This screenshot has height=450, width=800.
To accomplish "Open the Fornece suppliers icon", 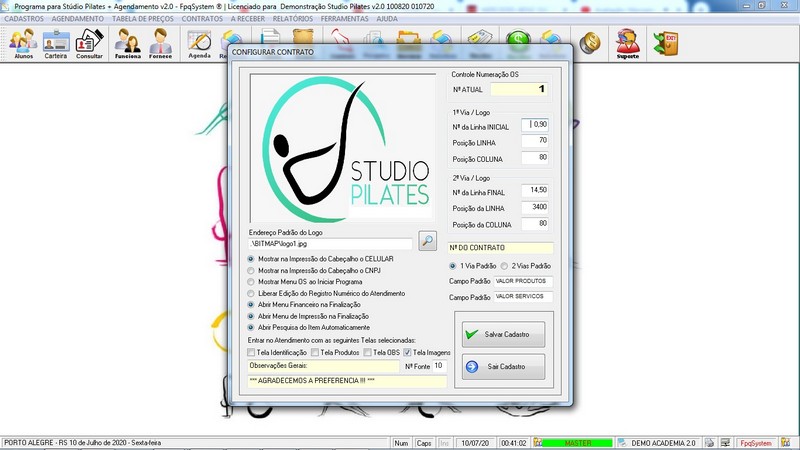I will 160,43.
